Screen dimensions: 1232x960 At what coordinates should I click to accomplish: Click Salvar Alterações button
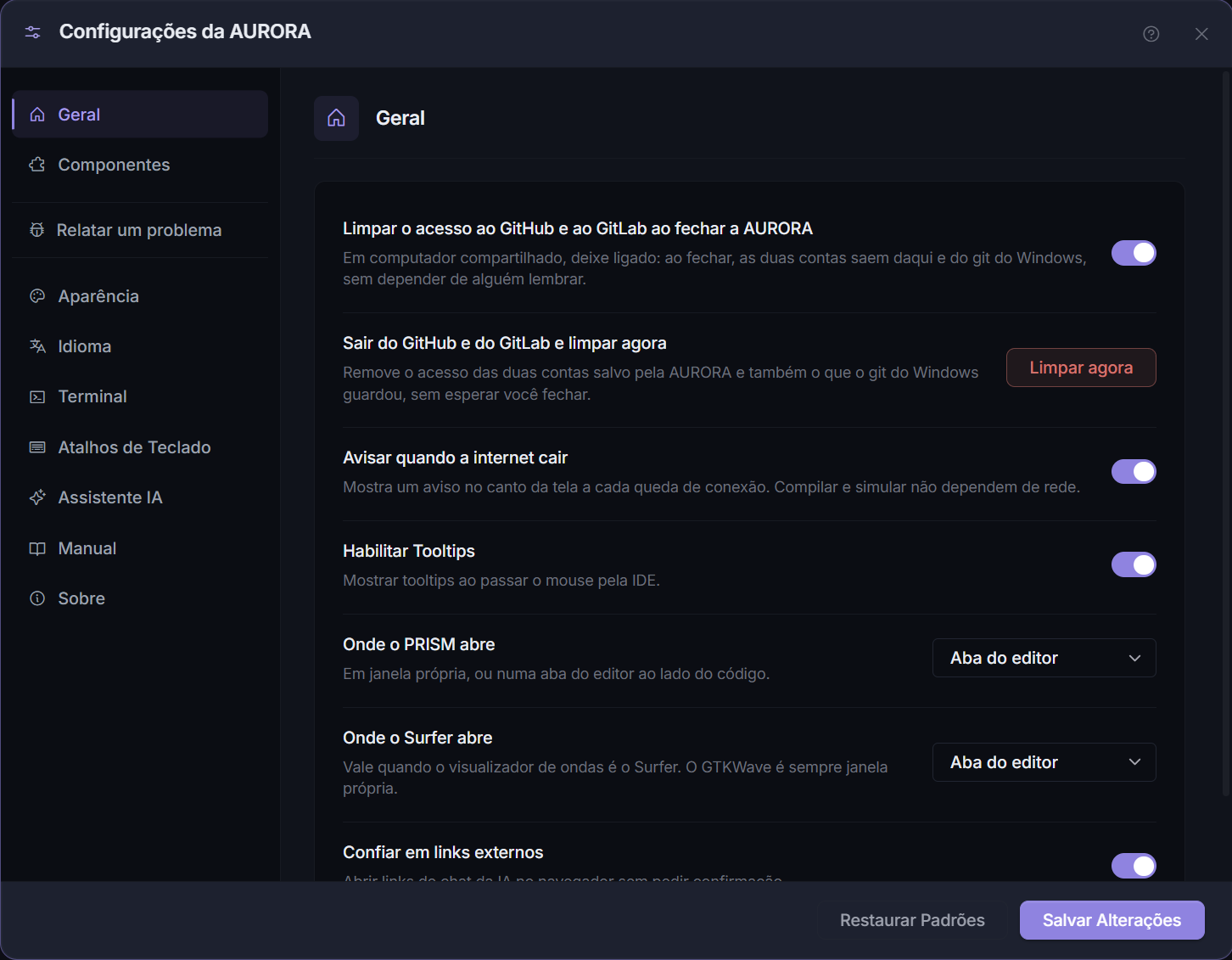pyautogui.click(x=1112, y=920)
